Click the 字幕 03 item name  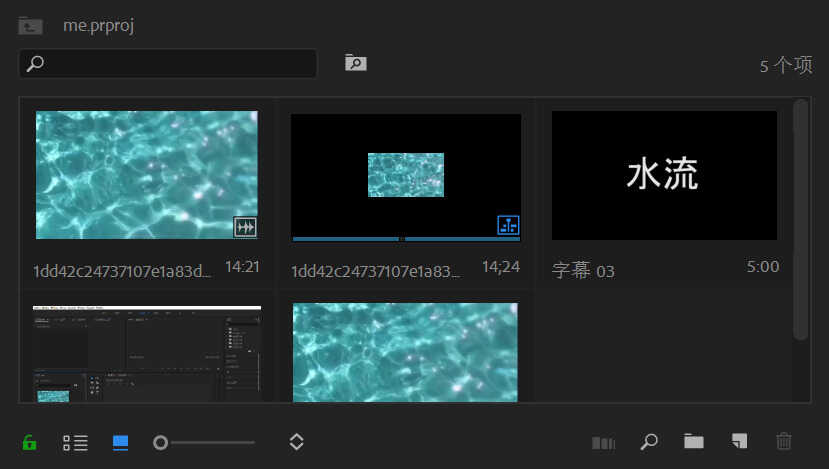[583, 270]
